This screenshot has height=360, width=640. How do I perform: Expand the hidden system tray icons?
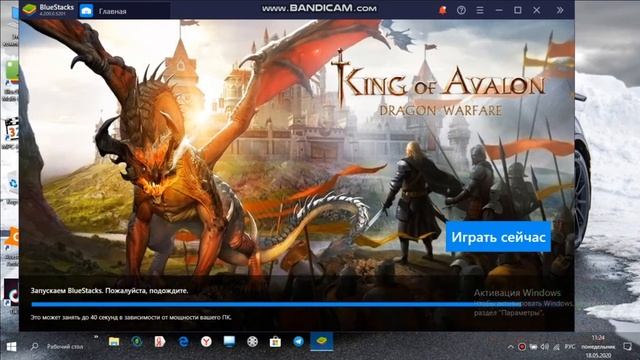(x=510, y=347)
